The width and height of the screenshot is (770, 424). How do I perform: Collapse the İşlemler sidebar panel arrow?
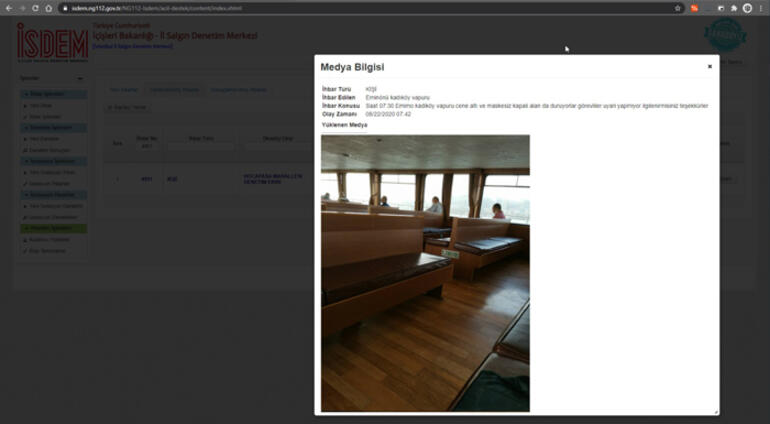[x=80, y=78]
